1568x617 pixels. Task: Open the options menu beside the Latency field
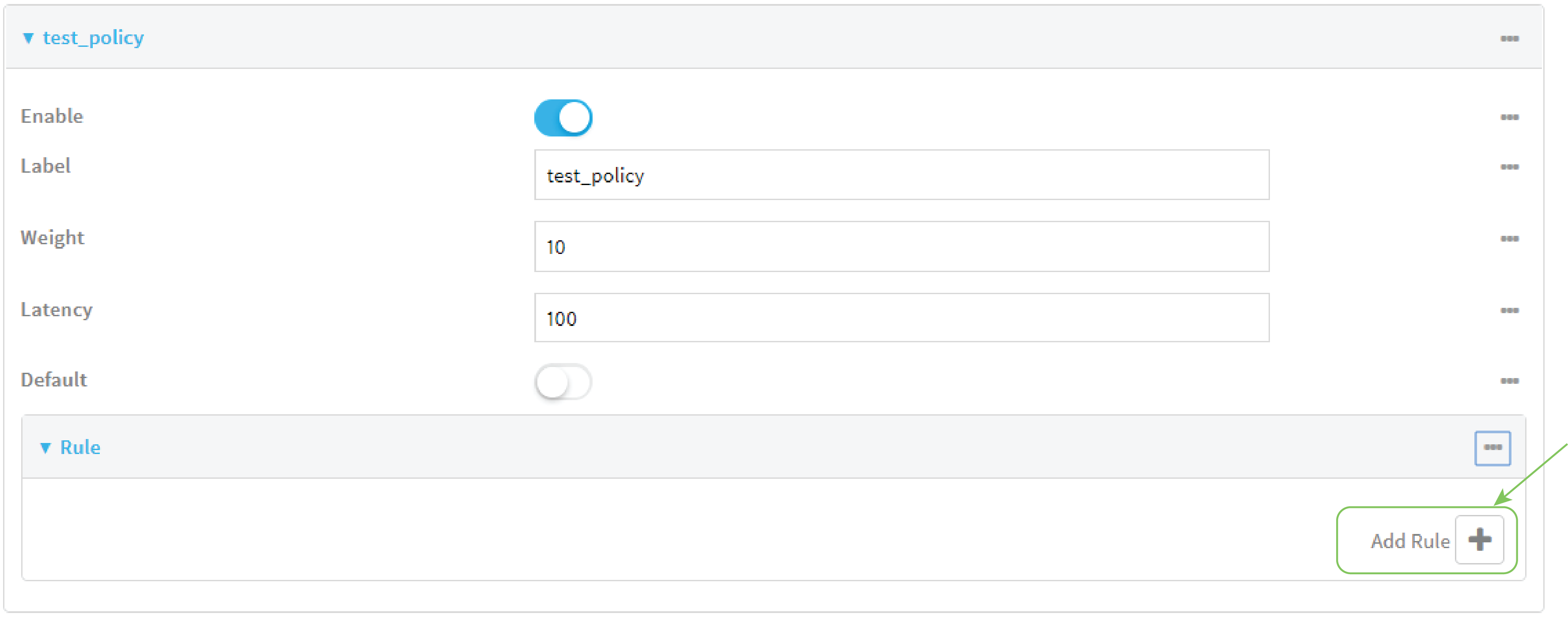tap(1510, 310)
